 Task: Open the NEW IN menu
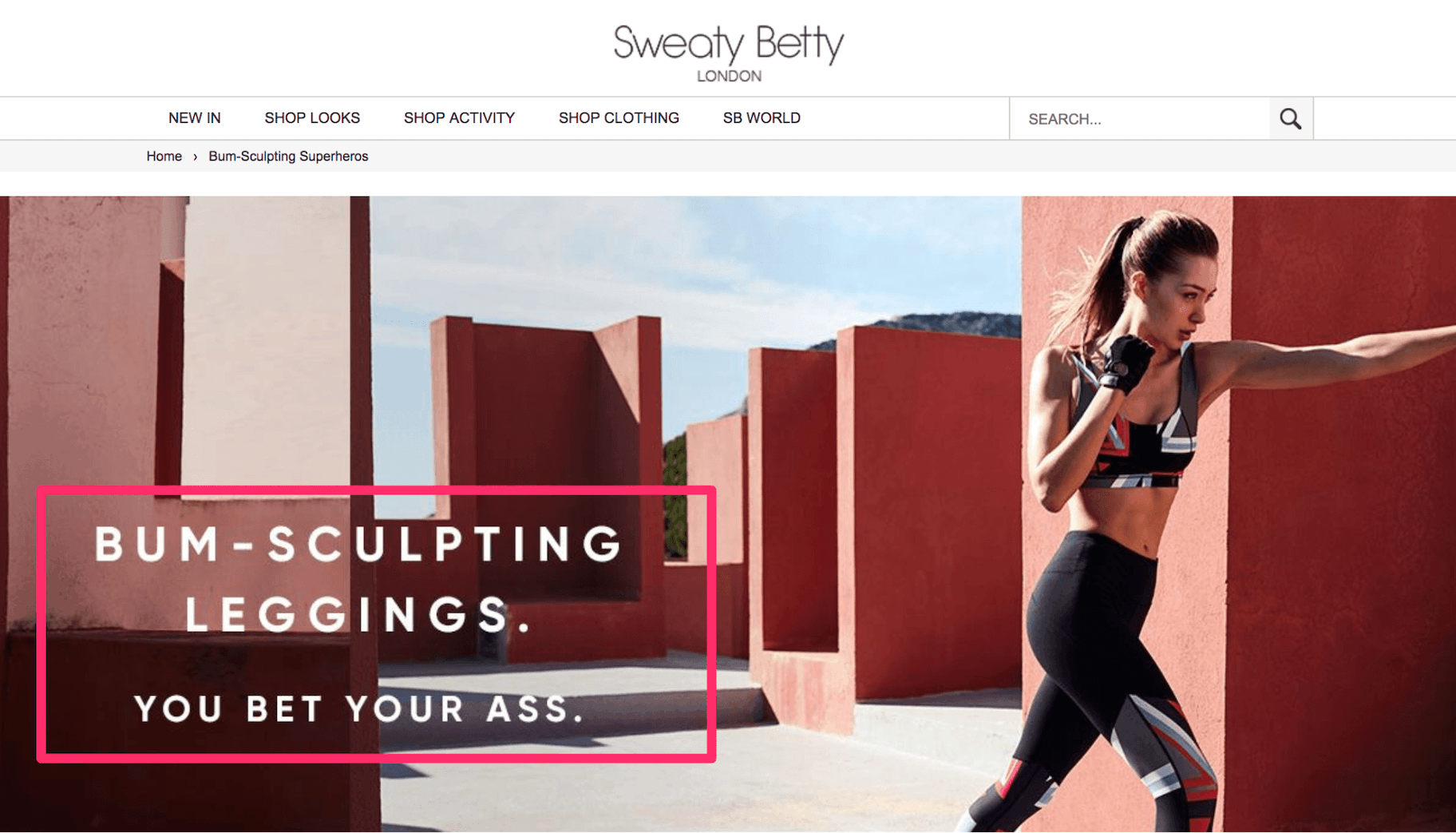195,118
